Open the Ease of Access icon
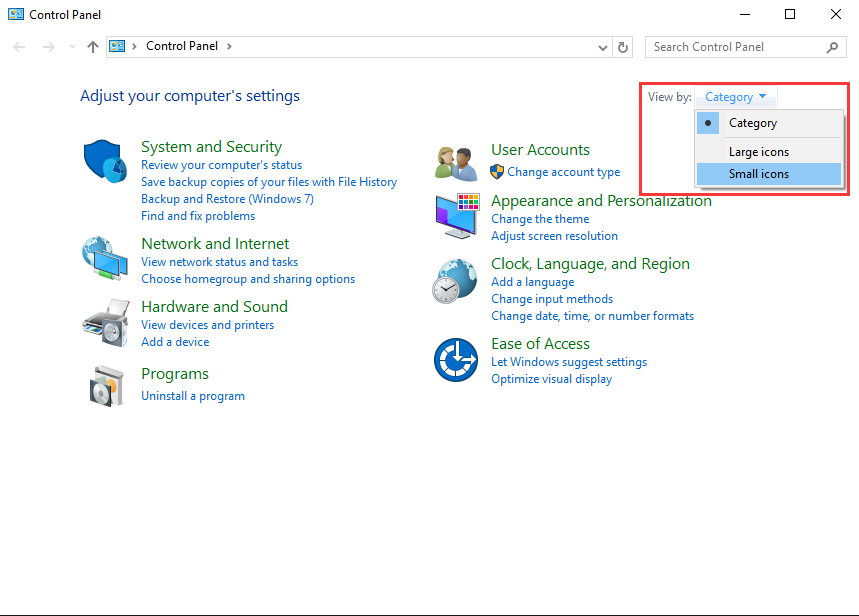Viewport: 859px width, 616px height. point(456,360)
